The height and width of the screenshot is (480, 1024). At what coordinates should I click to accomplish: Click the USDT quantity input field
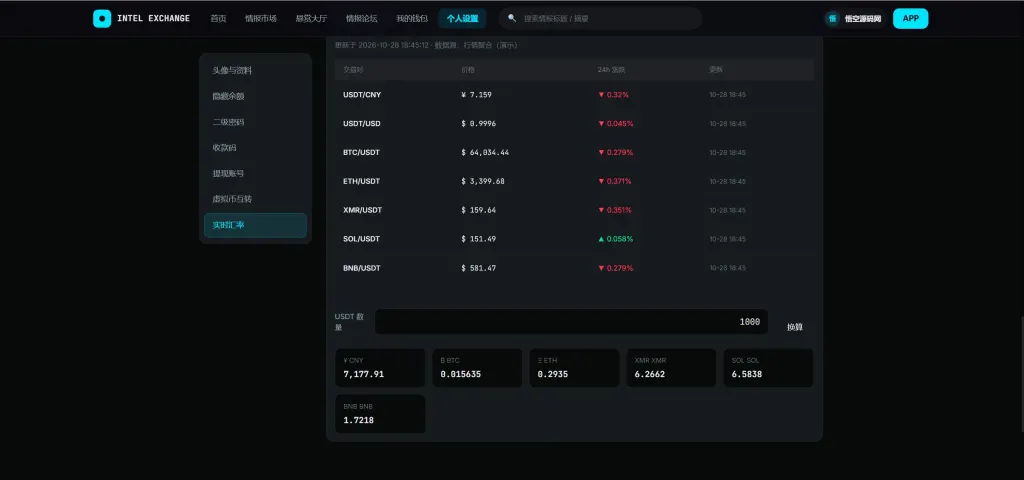coord(571,321)
